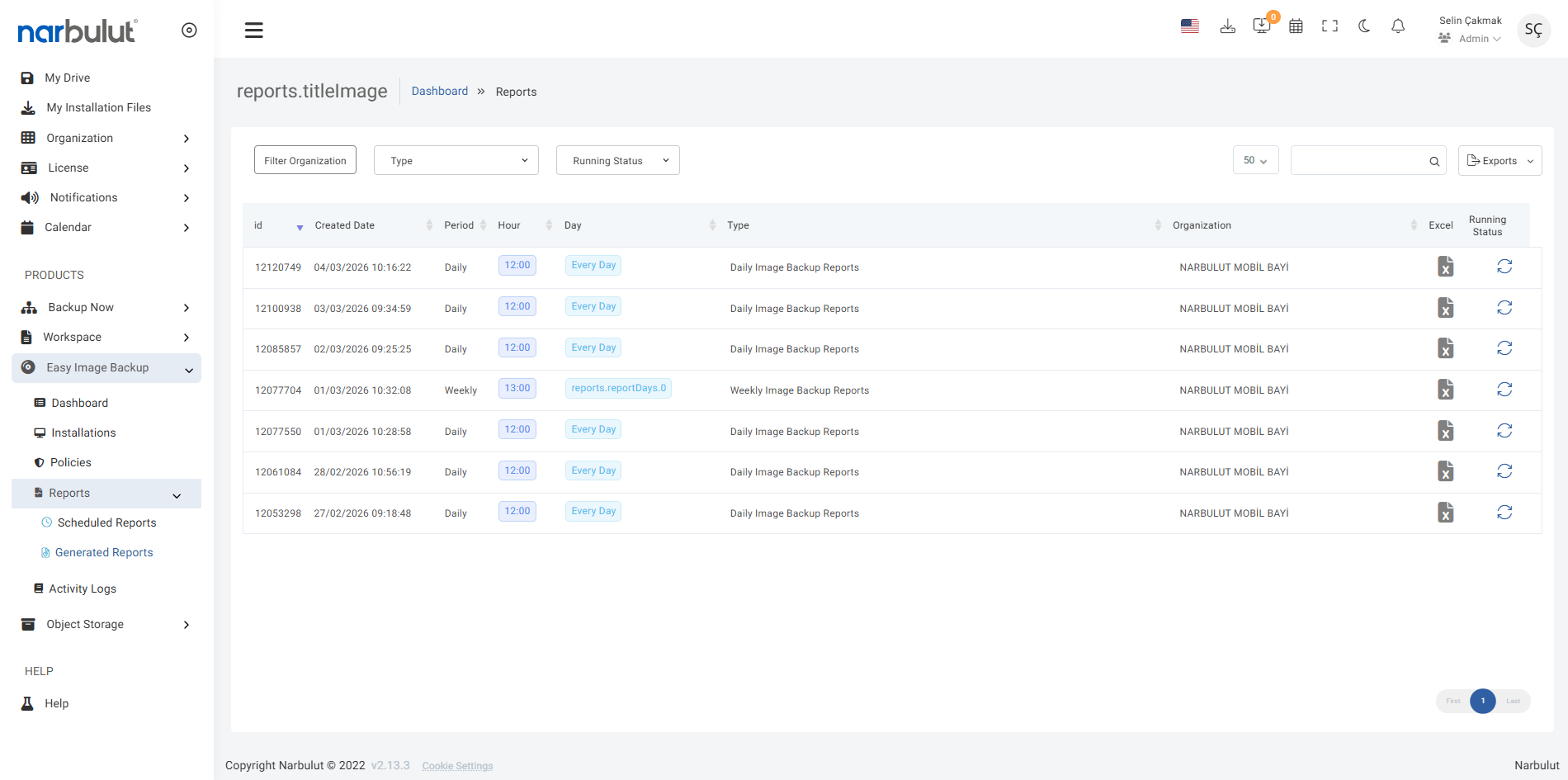
Task: Toggle sidebar pin circle next to logo
Action: pyautogui.click(x=189, y=31)
